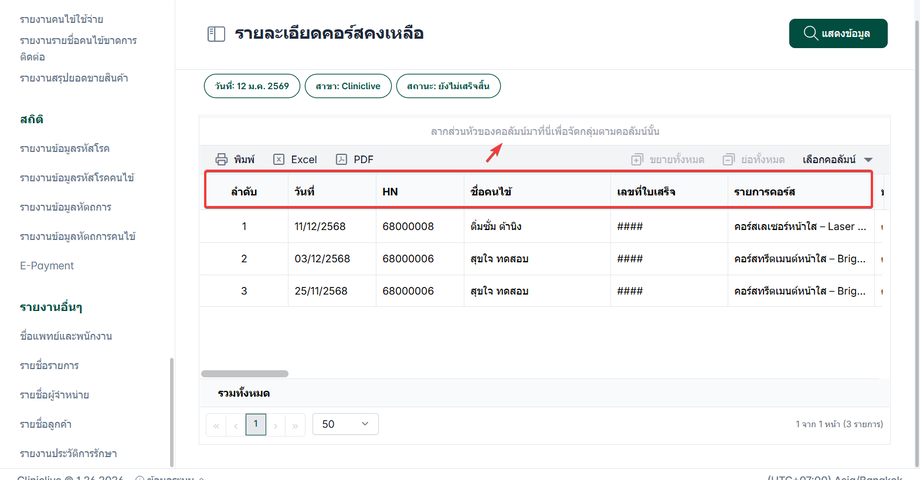This screenshot has height=480, width=920.
Task: Open ชื่อแพทย์และพนักงาน in the sidebar
Action: point(66,336)
